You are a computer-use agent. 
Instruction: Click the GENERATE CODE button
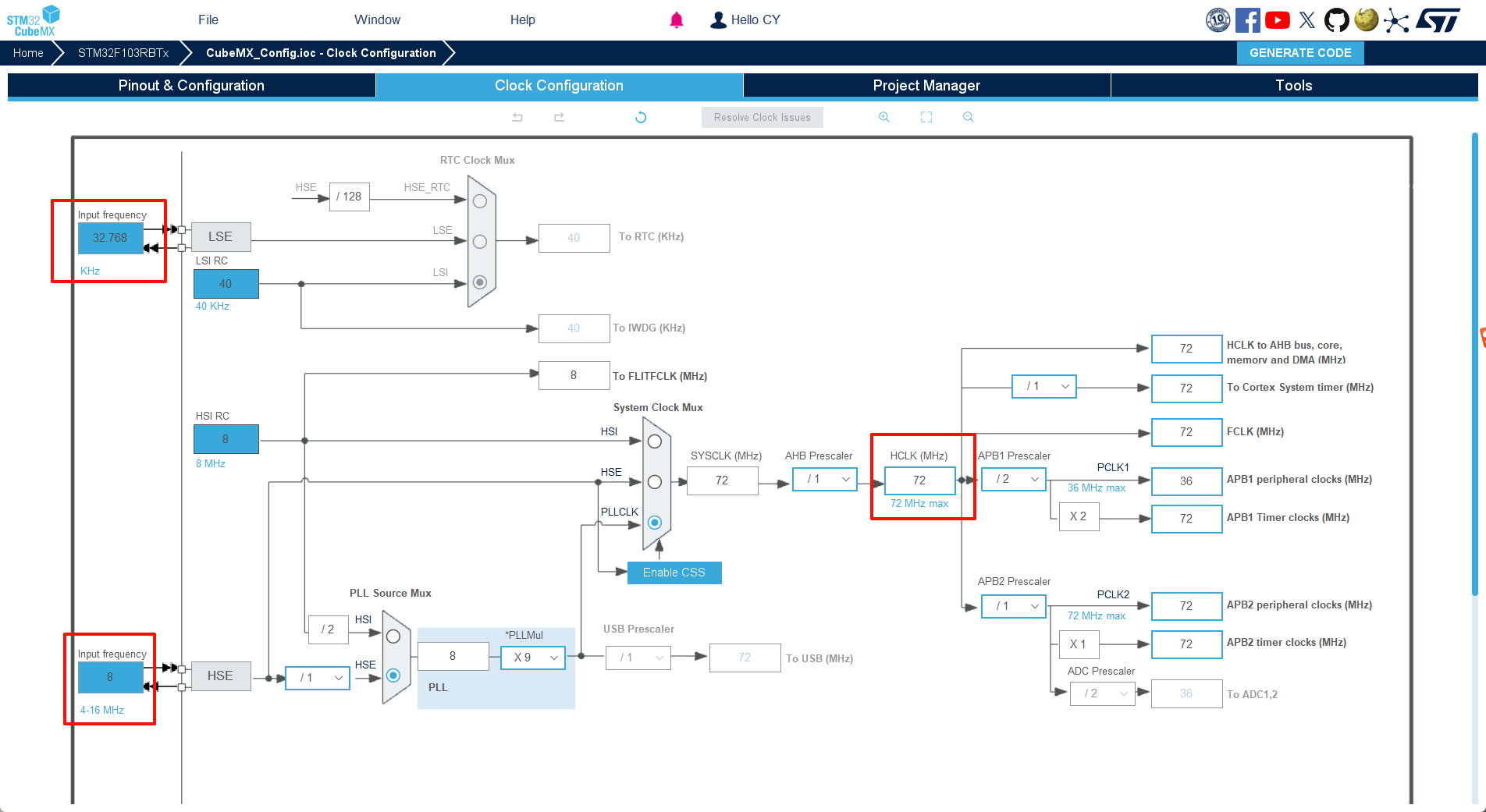[1300, 53]
